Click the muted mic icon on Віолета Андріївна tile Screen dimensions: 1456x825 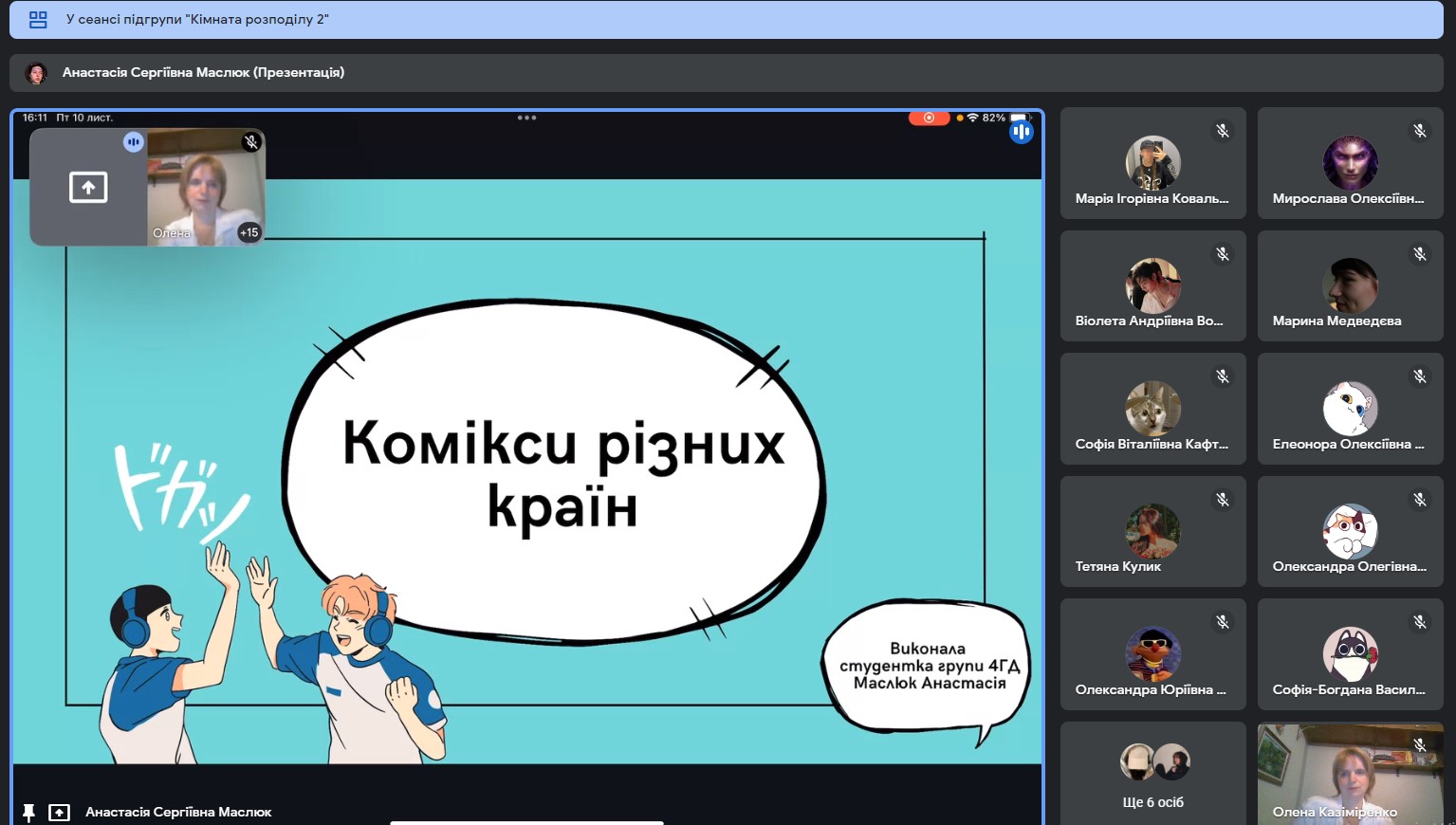tap(1223, 254)
